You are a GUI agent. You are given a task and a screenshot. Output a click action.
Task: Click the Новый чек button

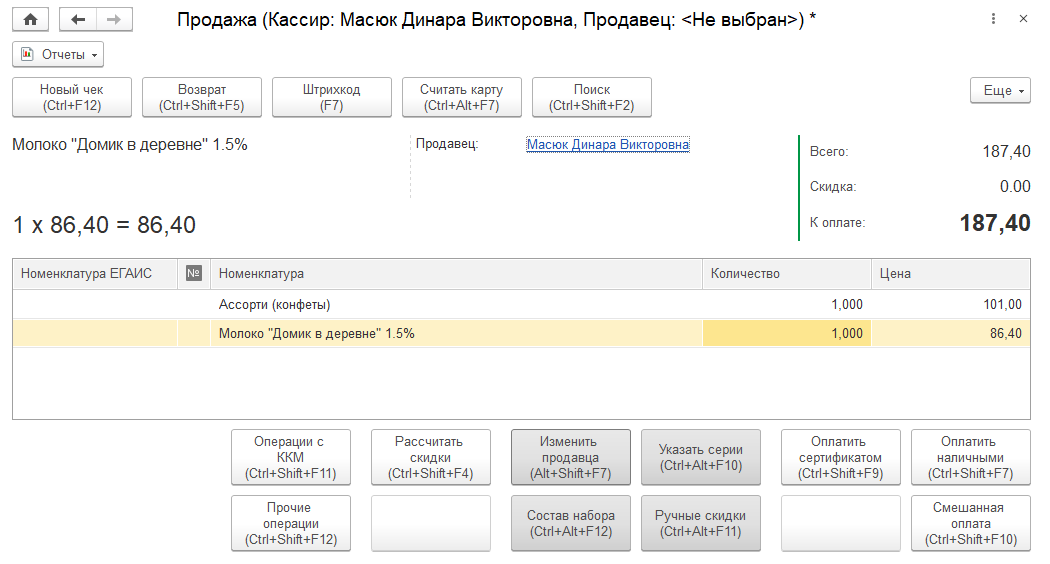point(72,97)
